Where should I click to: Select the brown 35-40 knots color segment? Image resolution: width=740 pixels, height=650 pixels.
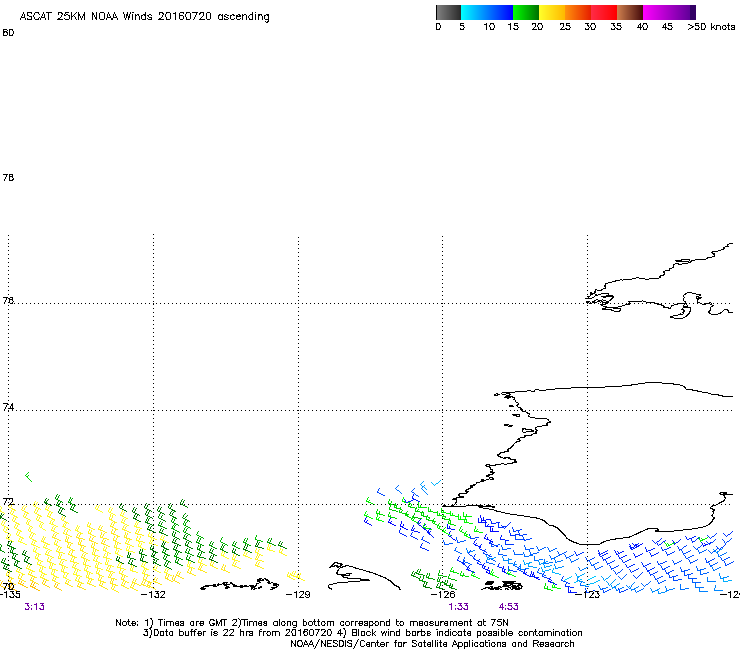tap(630, 12)
